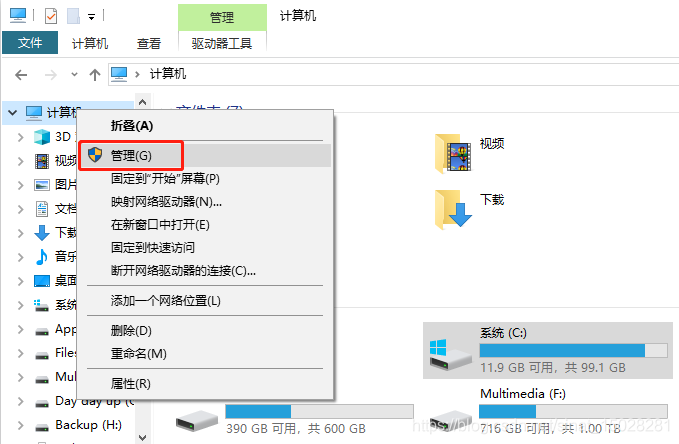Choose 删除(D) in context menu
The width and height of the screenshot is (679, 444).
coord(205,331)
